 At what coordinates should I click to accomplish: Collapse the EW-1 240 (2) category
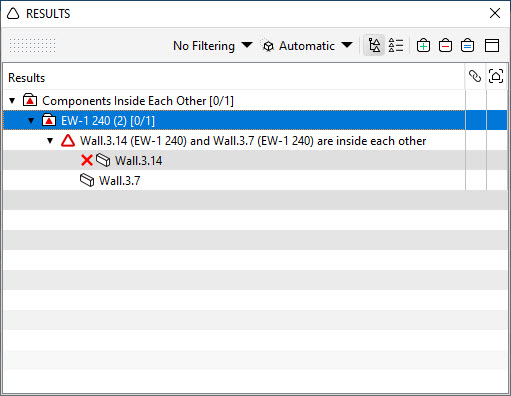31,120
